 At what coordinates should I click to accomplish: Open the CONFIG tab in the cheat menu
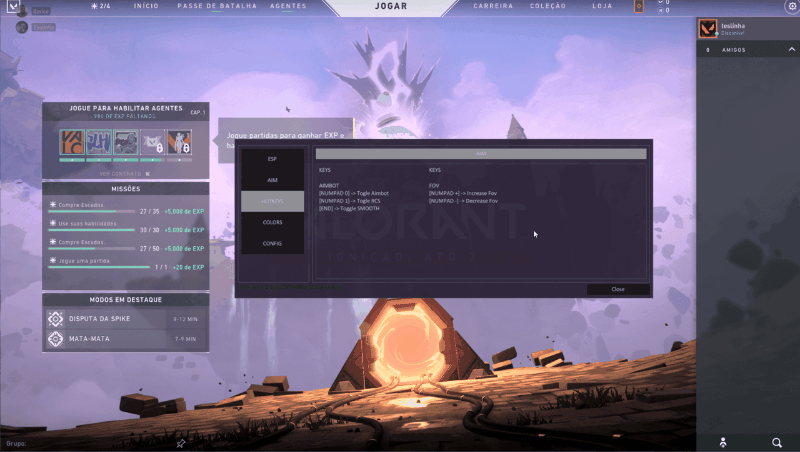[x=272, y=243]
